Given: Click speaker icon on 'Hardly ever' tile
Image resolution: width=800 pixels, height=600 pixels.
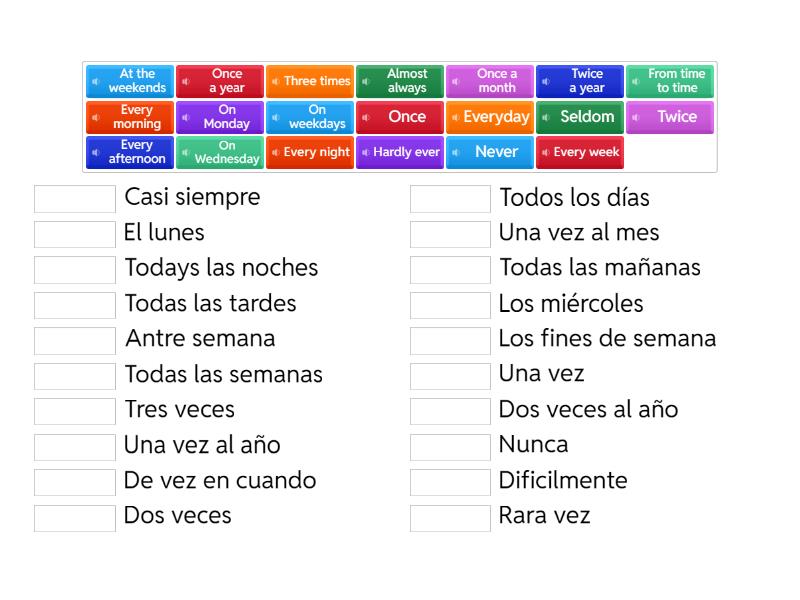Looking at the screenshot, I should click(365, 153).
